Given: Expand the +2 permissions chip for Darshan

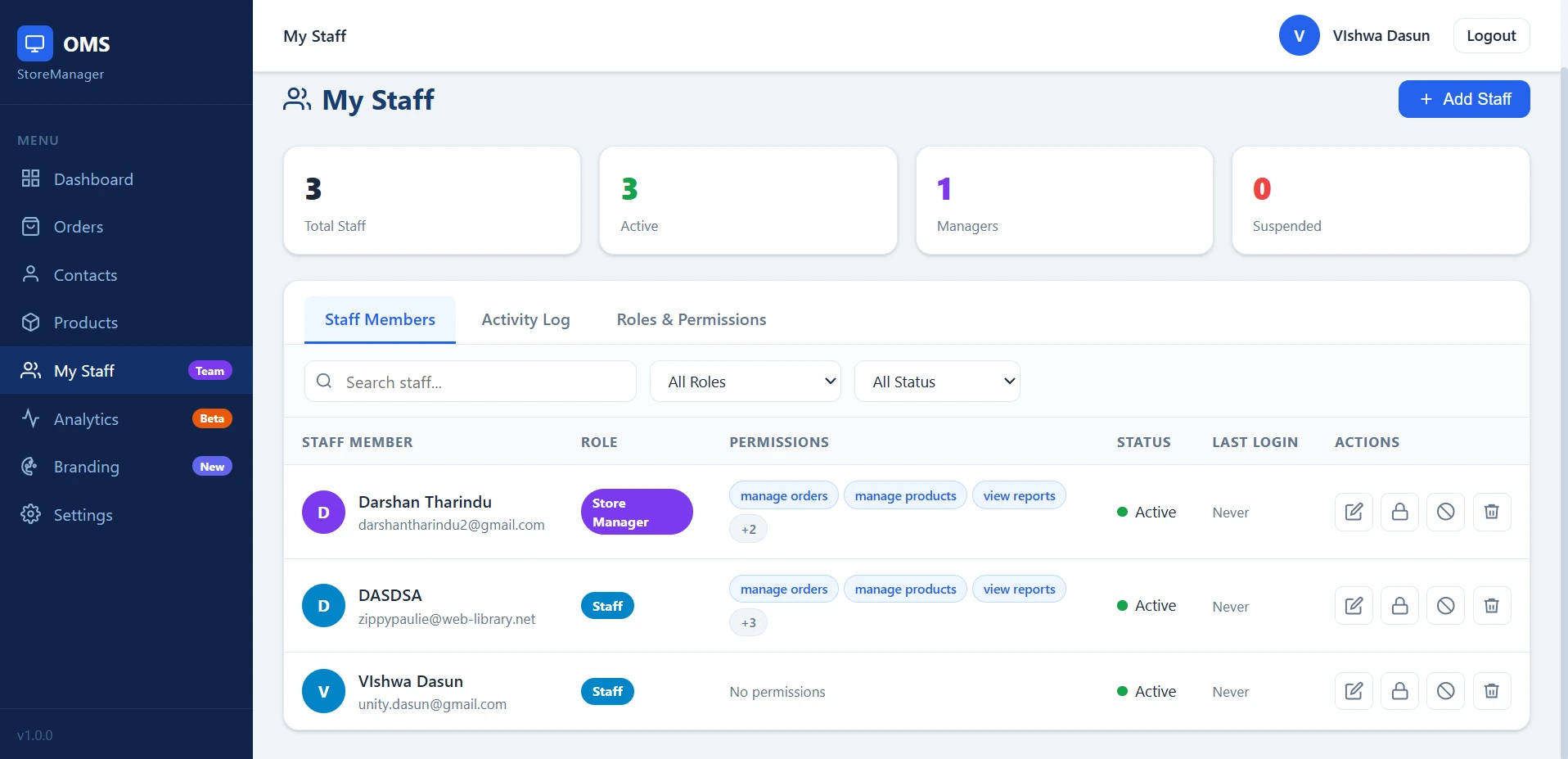Looking at the screenshot, I should (x=748, y=529).
